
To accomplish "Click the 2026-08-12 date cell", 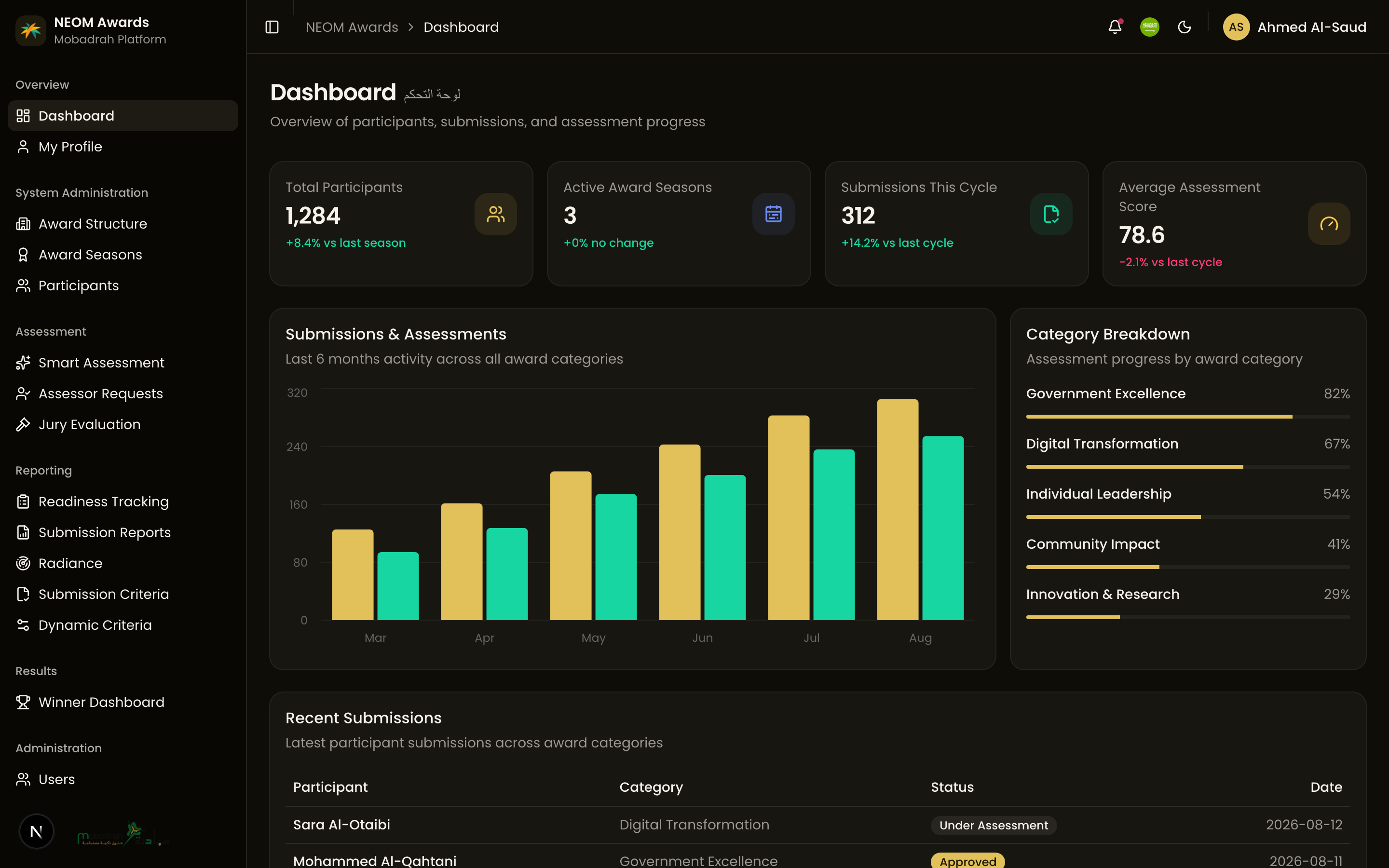I will (x=1304, y=825).
